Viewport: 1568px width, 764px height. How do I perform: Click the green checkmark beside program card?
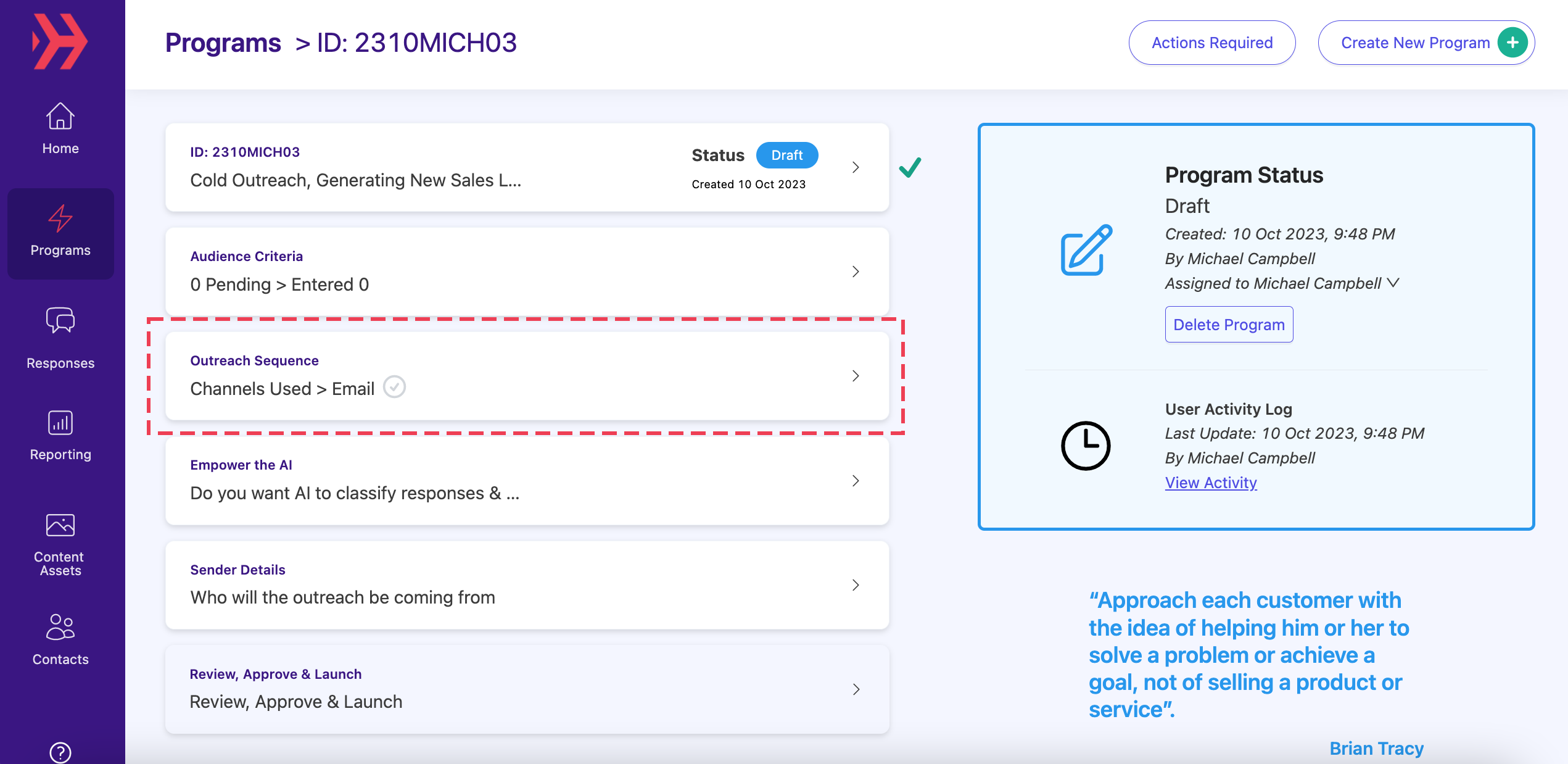coord(910,167)
